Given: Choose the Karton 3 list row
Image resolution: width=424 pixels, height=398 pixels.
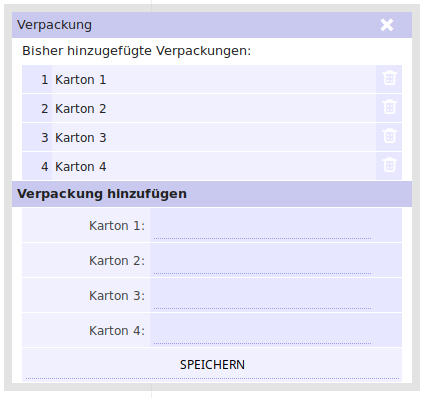Looking at the screenshot, I should pos(214,138).
